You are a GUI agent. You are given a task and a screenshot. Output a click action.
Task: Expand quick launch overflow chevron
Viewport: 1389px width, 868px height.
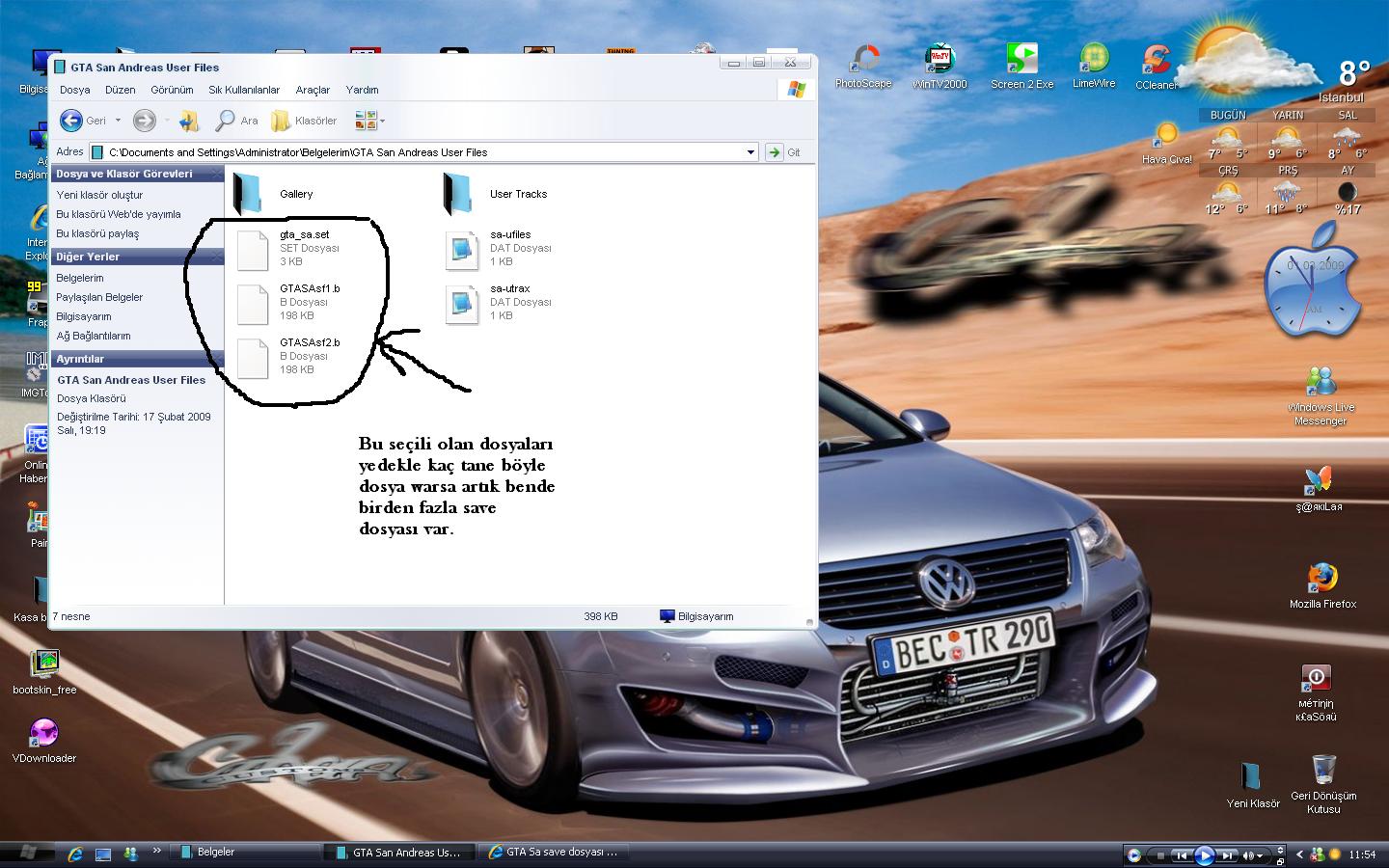pos(157,852)
